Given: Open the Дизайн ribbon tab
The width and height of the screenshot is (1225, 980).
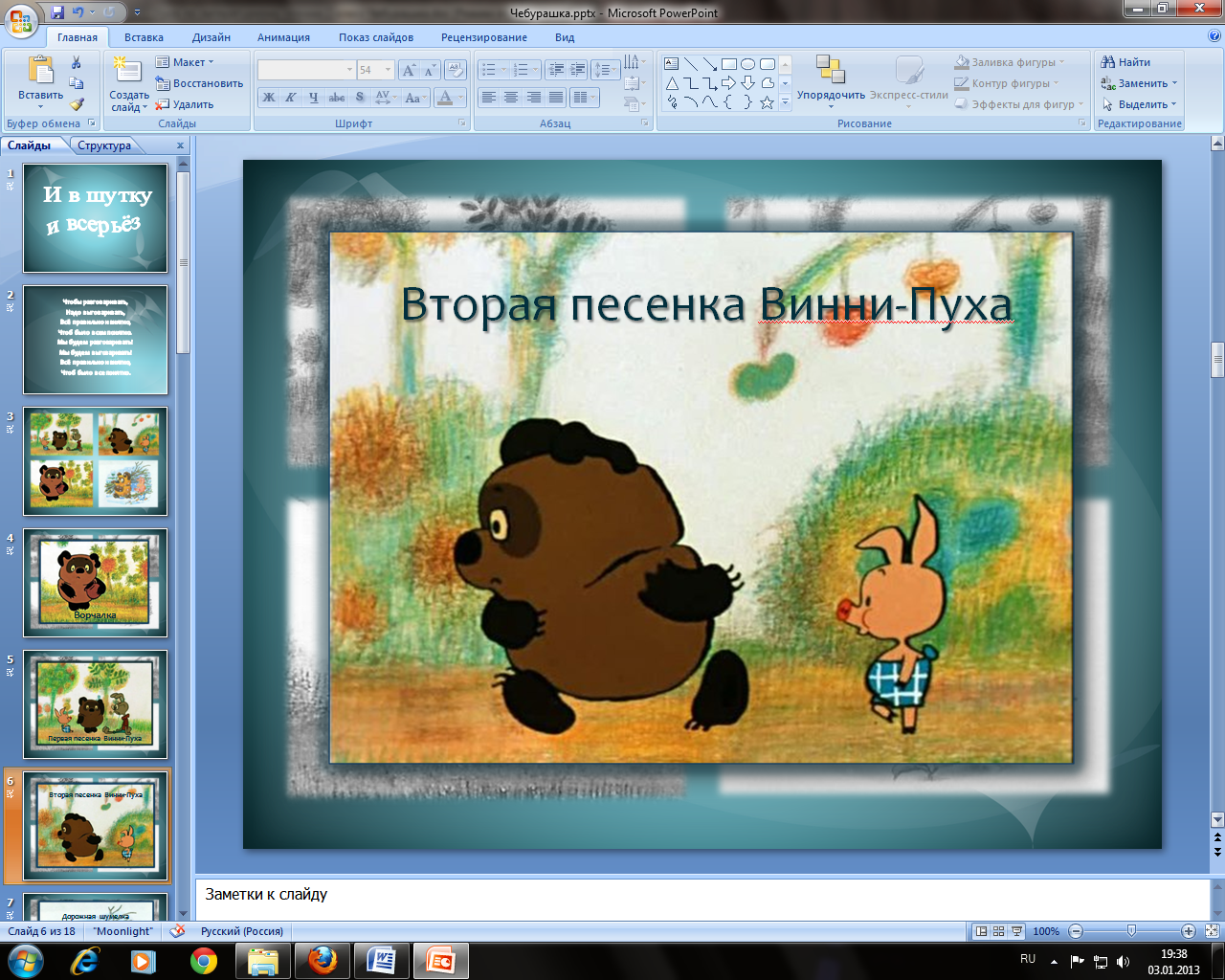Looking at the screenshot, I should click(x=212, y=37).
